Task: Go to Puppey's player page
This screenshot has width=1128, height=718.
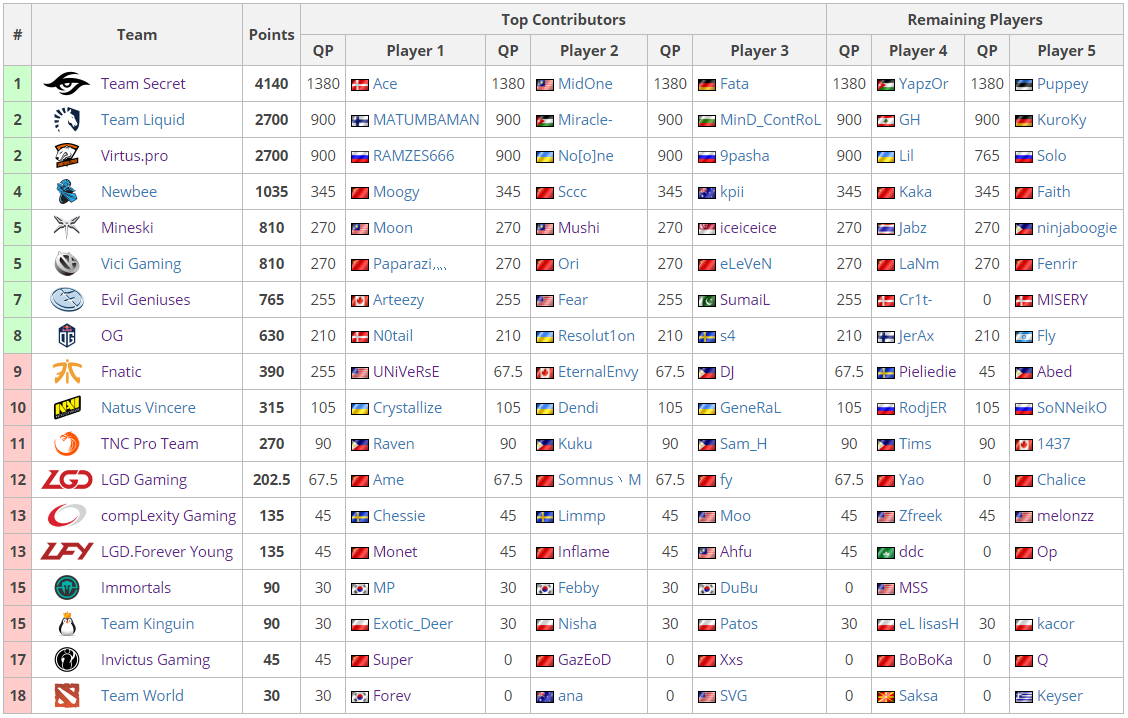Action: [1062, 84]
